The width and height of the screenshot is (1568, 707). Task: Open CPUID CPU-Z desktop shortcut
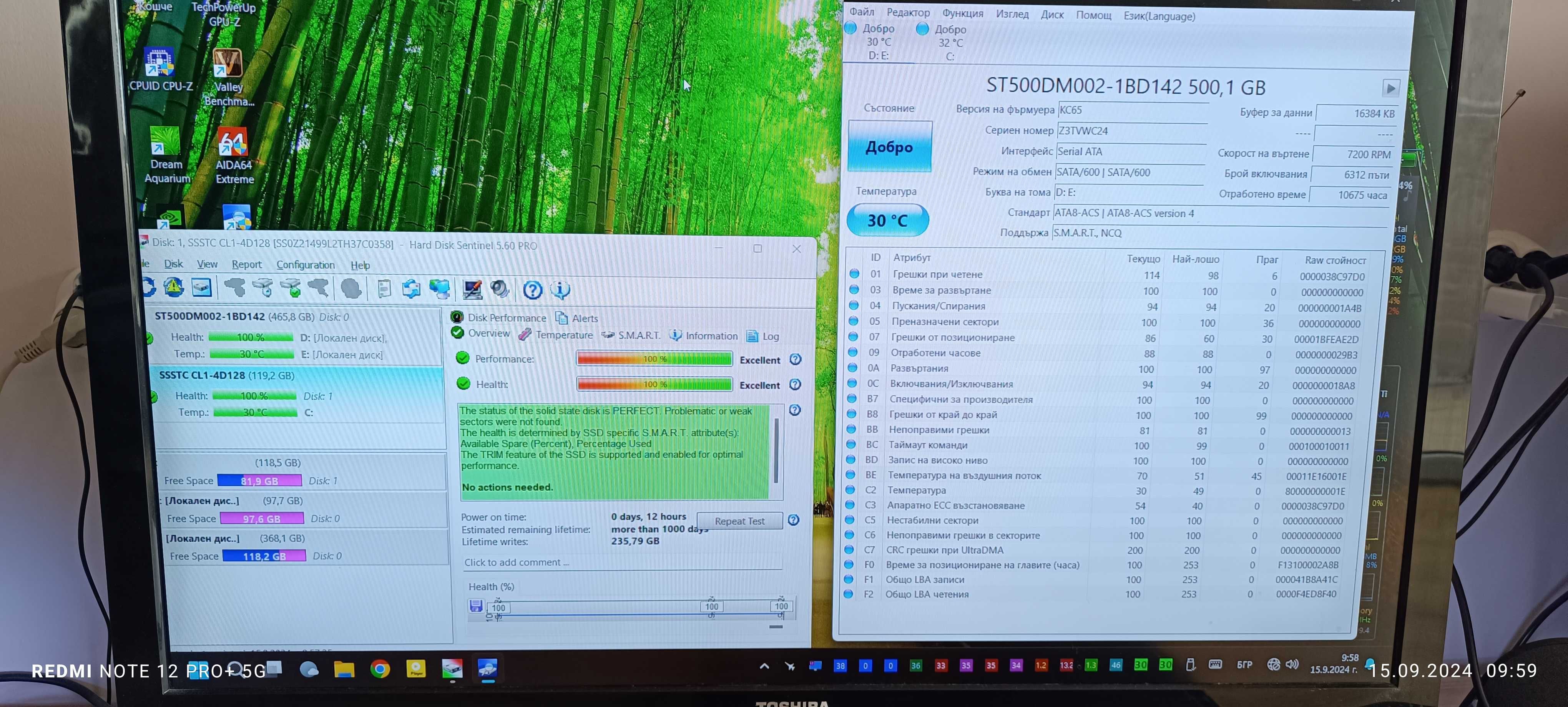click(x=161, y=70)
